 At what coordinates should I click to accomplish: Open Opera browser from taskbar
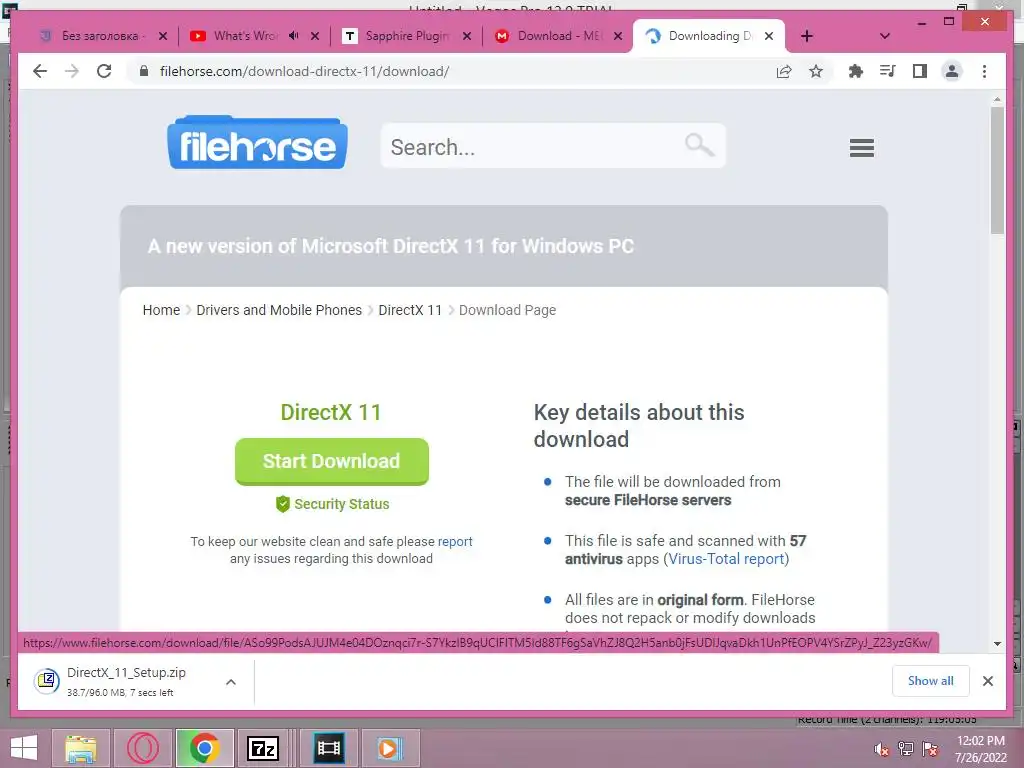click(x=142, y=748)
